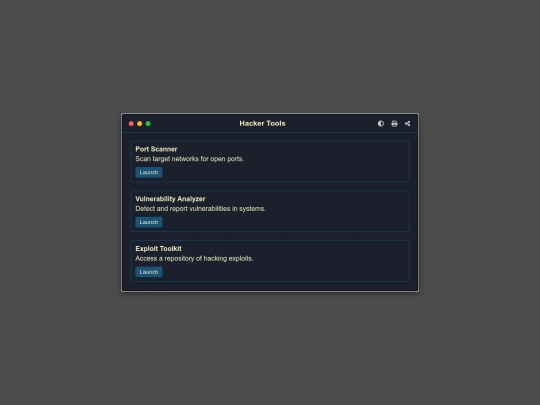Click 'Access a repository of hacking exploits' text
This screenshot has height=405, width=540.
(x=194, y=259)
